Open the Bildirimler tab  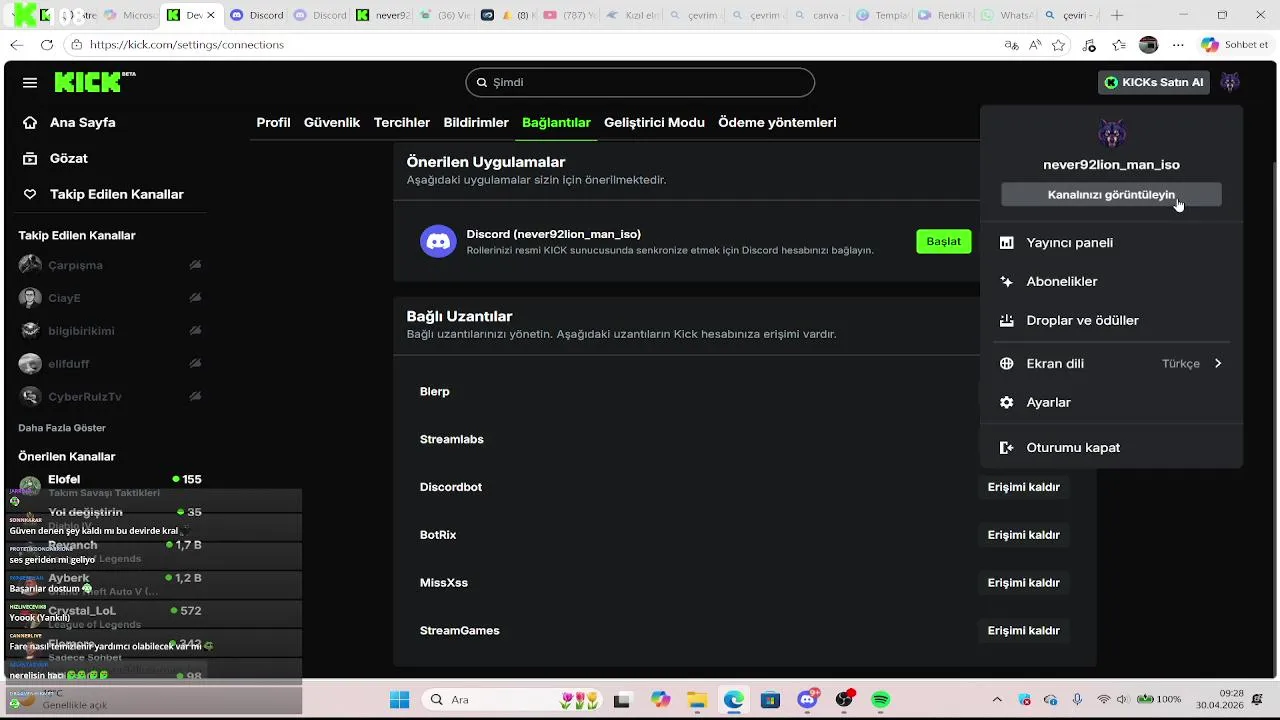tap(476, 122)
